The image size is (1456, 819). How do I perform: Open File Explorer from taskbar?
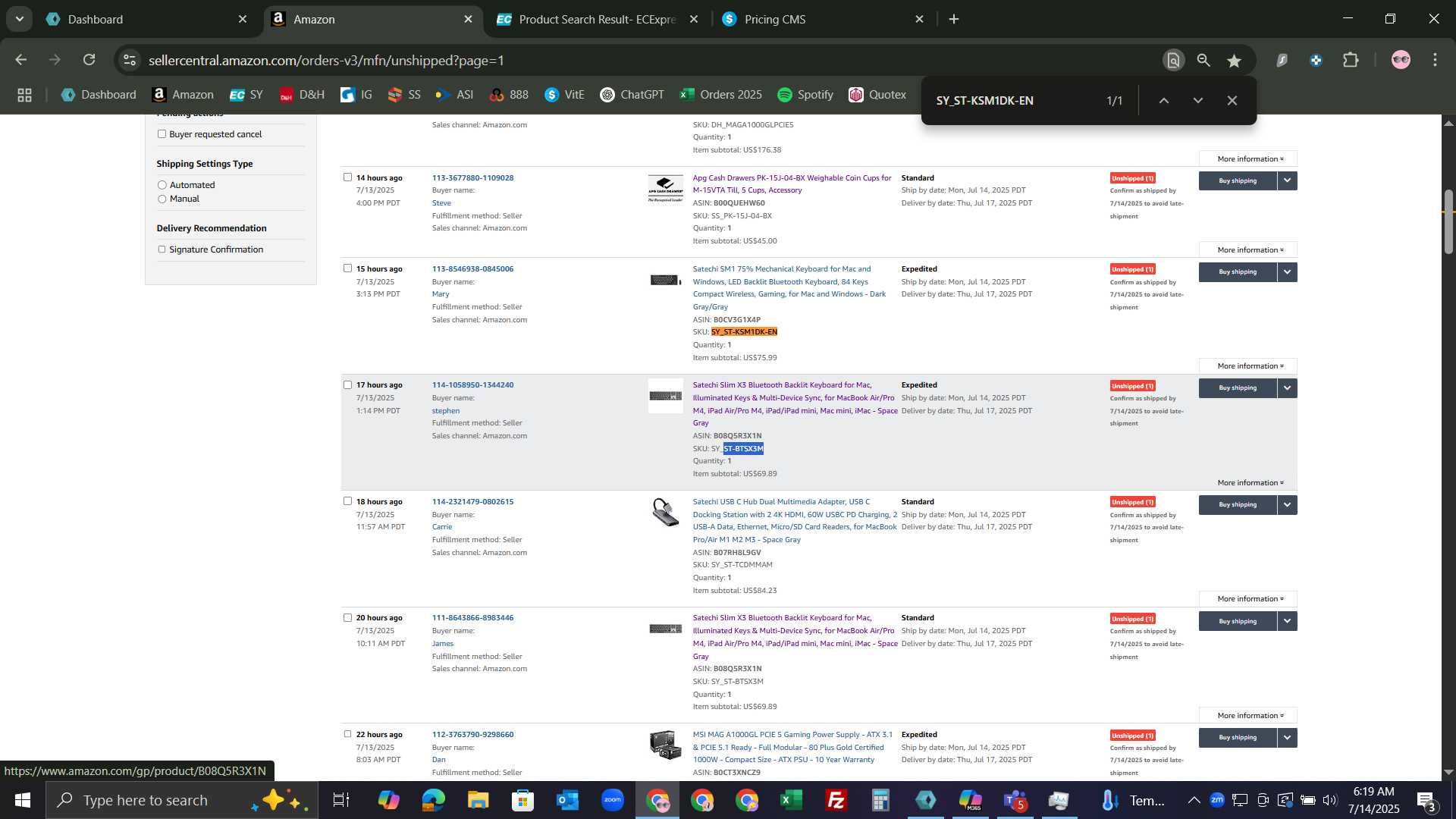(x=478, y=800)
